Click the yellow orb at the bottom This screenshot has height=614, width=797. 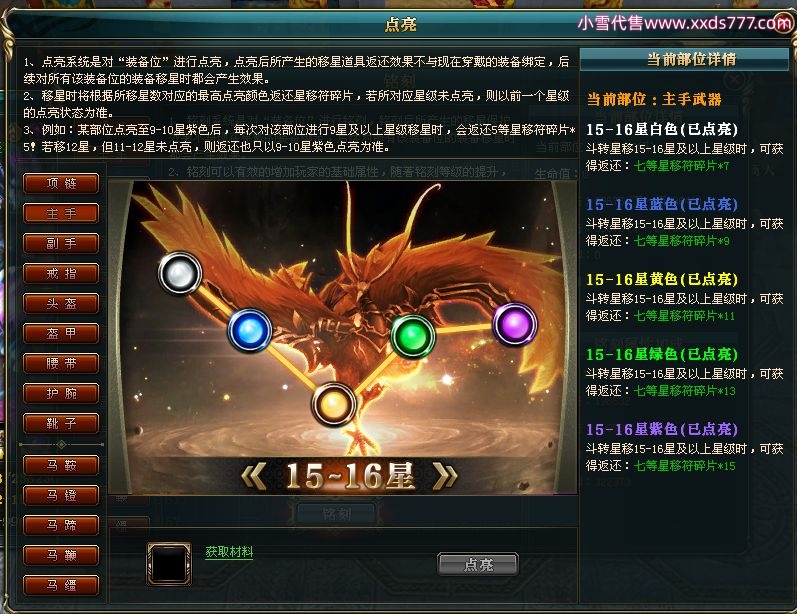[333, 405]
